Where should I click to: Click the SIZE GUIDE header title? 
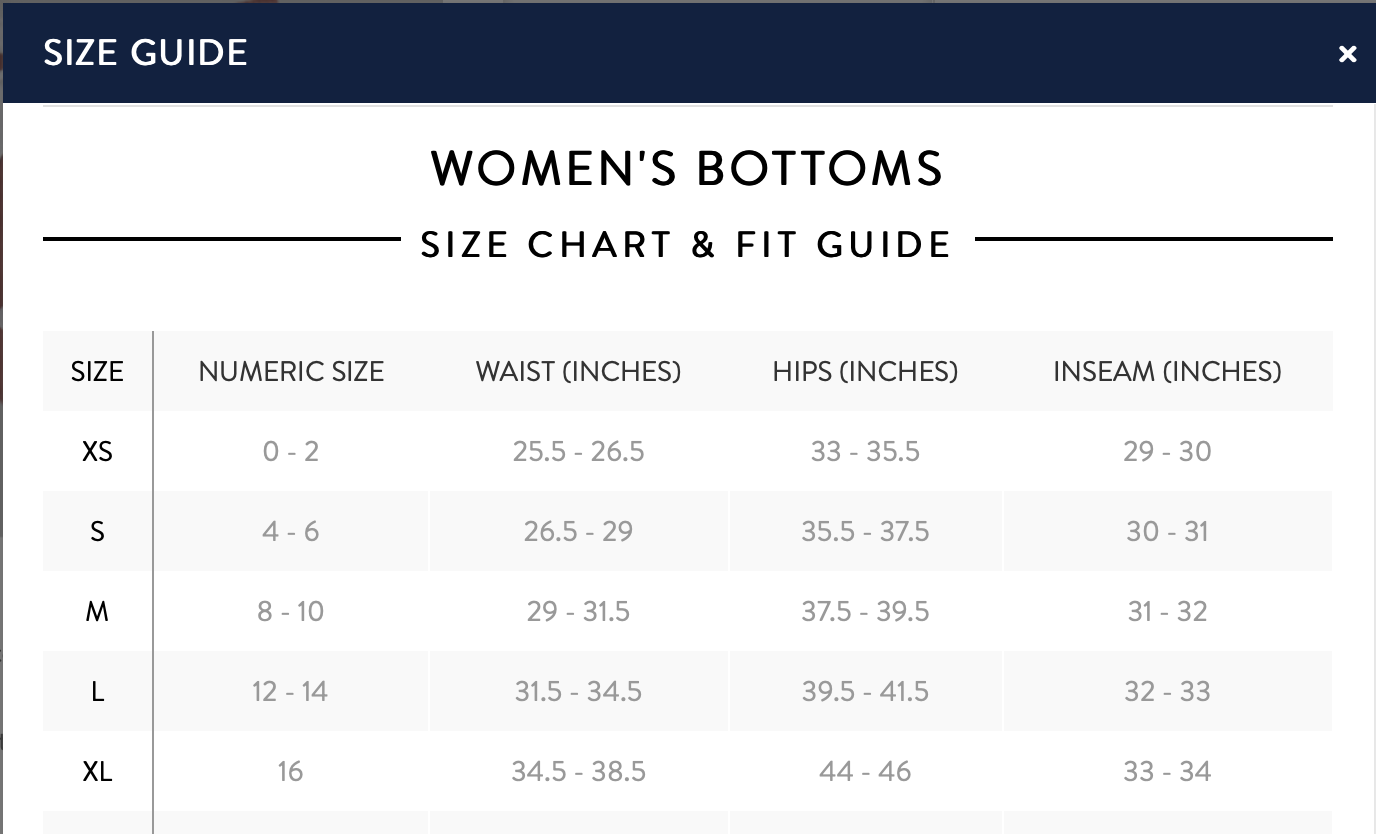[145, 53]
